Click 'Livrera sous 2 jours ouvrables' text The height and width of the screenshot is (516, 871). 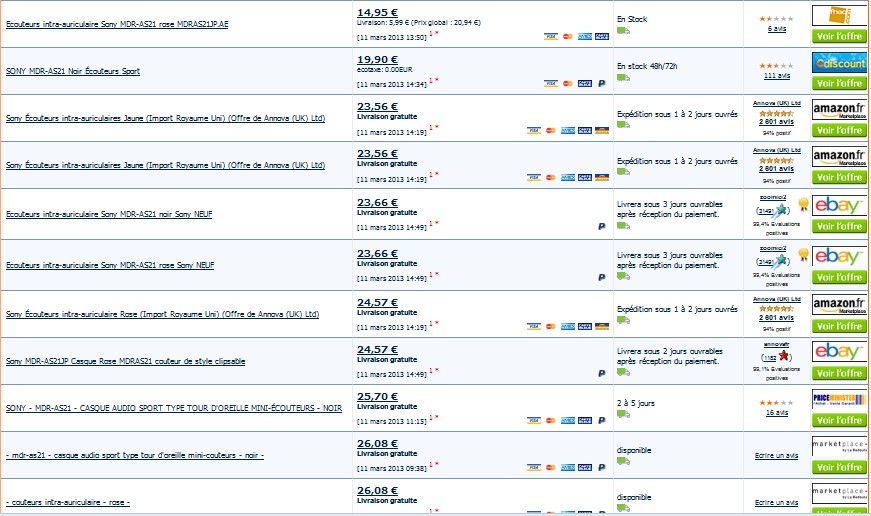[x=670, y=351]
